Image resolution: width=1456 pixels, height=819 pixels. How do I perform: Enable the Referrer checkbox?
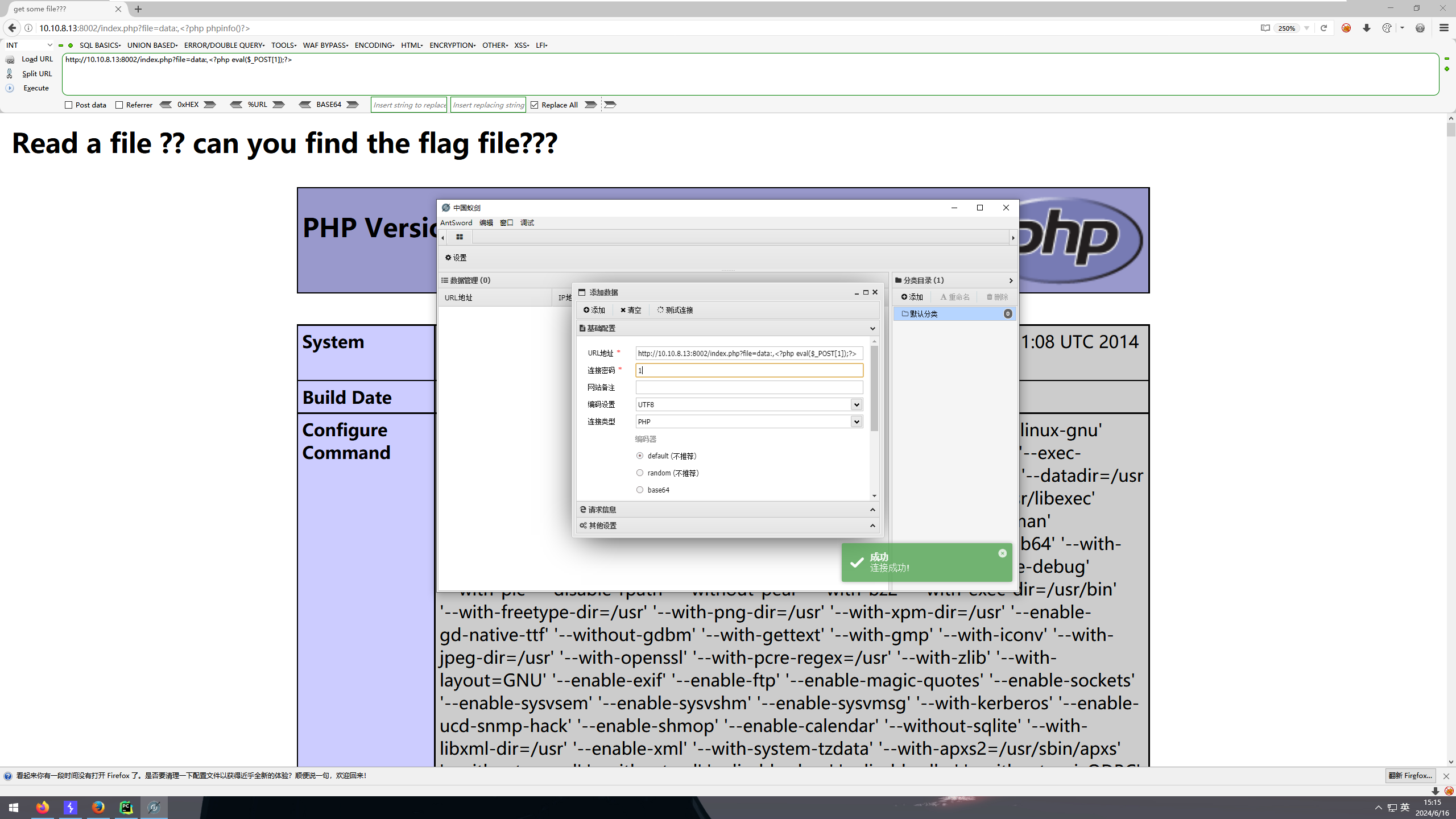(x=119, y=105)
